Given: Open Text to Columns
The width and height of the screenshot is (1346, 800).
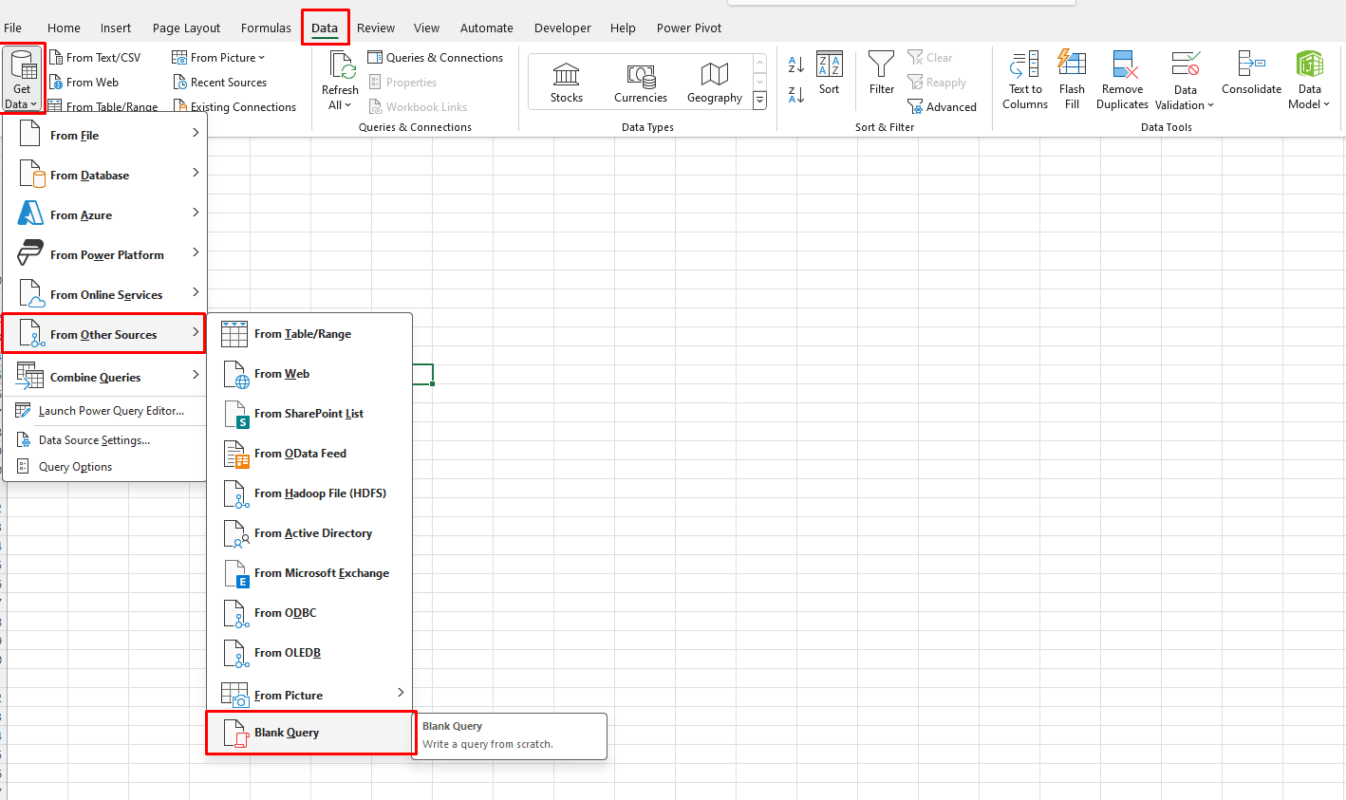Looking at the screenshot, I should (1025, 80).
